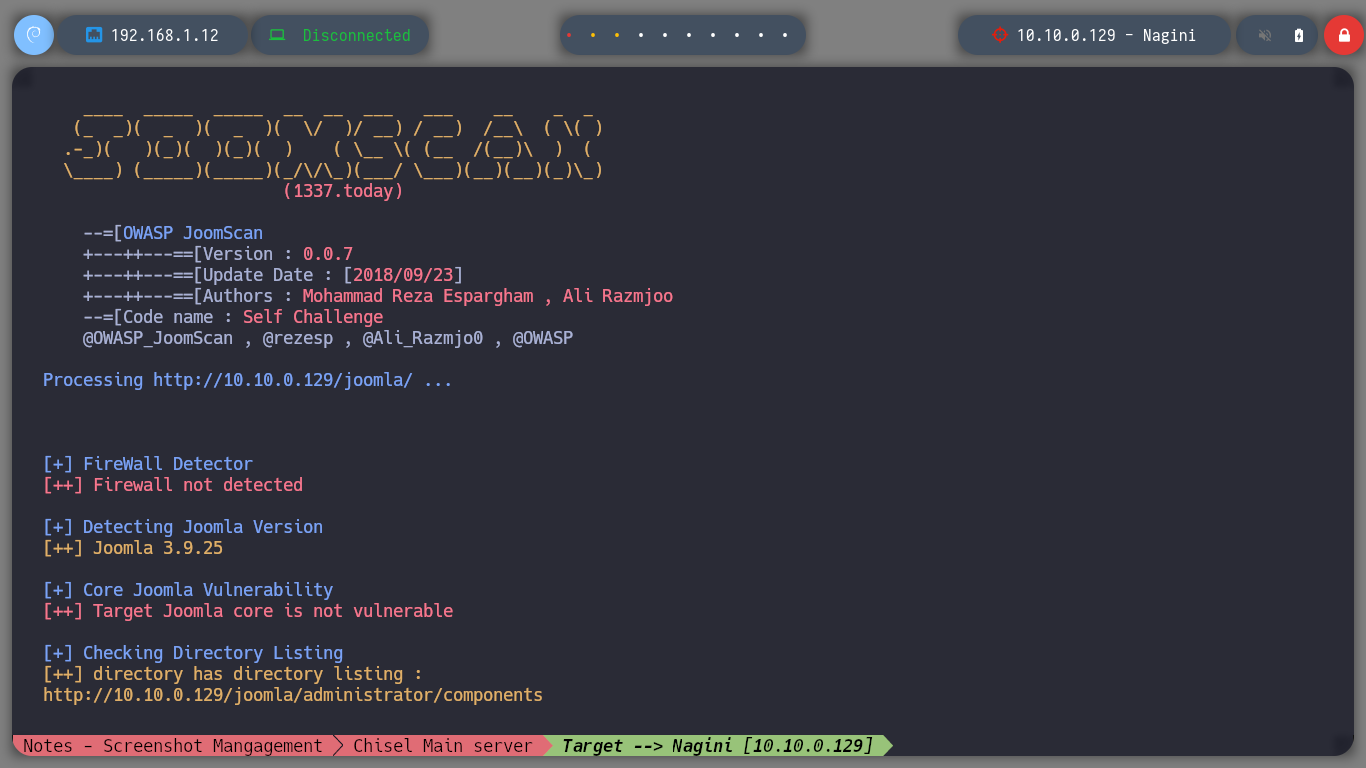Click the [+] Detecting Joomla Version heading
The height and width of the screenshot is (768, 1366).
click(183, 527)
